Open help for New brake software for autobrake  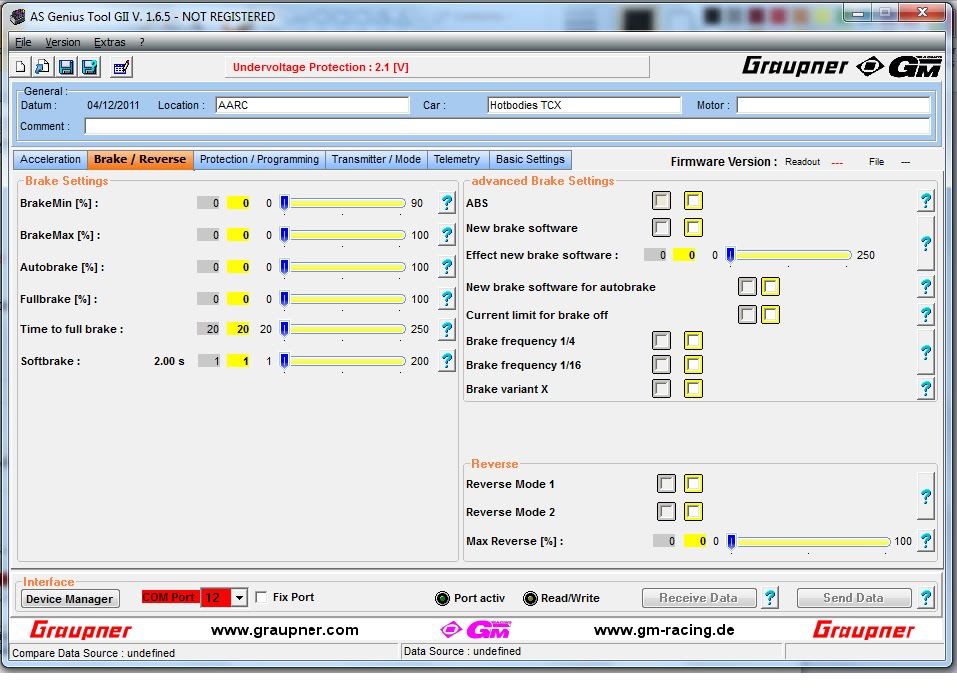click(926, 286)
